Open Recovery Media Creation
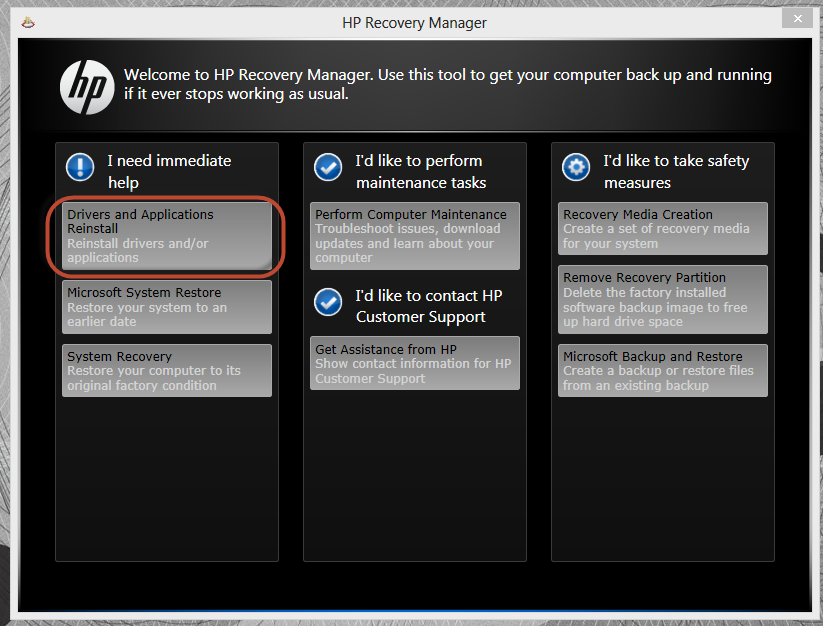Image resolution: width=823 pixels, height=626 pixels. (x=662, y=229)
